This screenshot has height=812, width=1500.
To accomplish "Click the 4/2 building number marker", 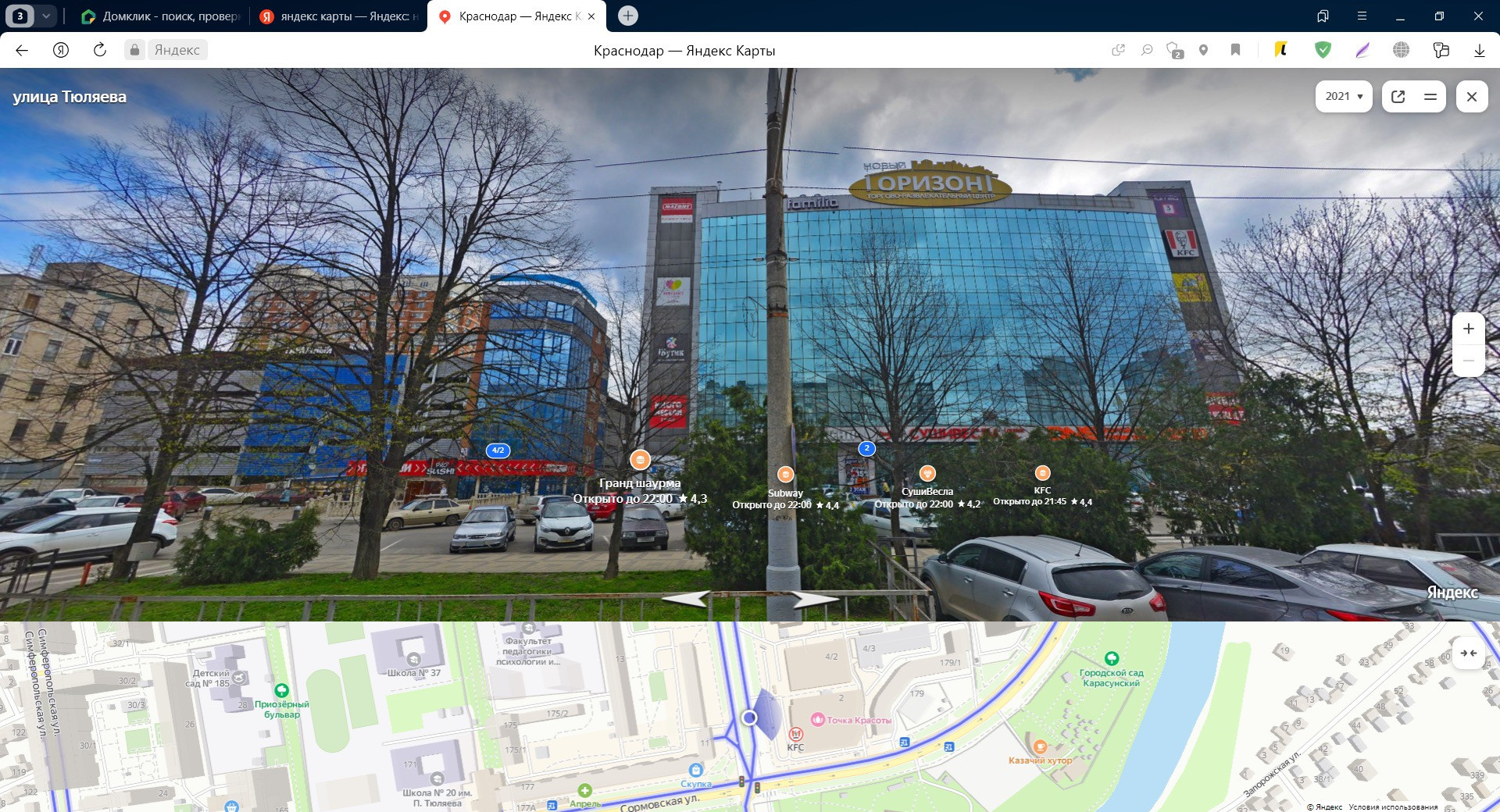I will (x=498, y=451).
